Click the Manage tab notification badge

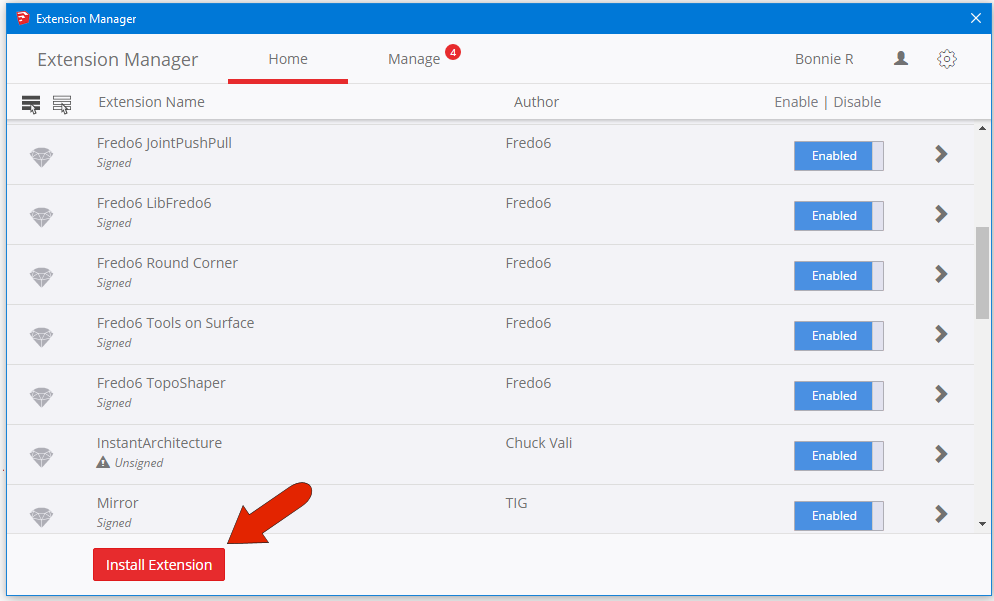pyautogui.click(x=453, y=52)
